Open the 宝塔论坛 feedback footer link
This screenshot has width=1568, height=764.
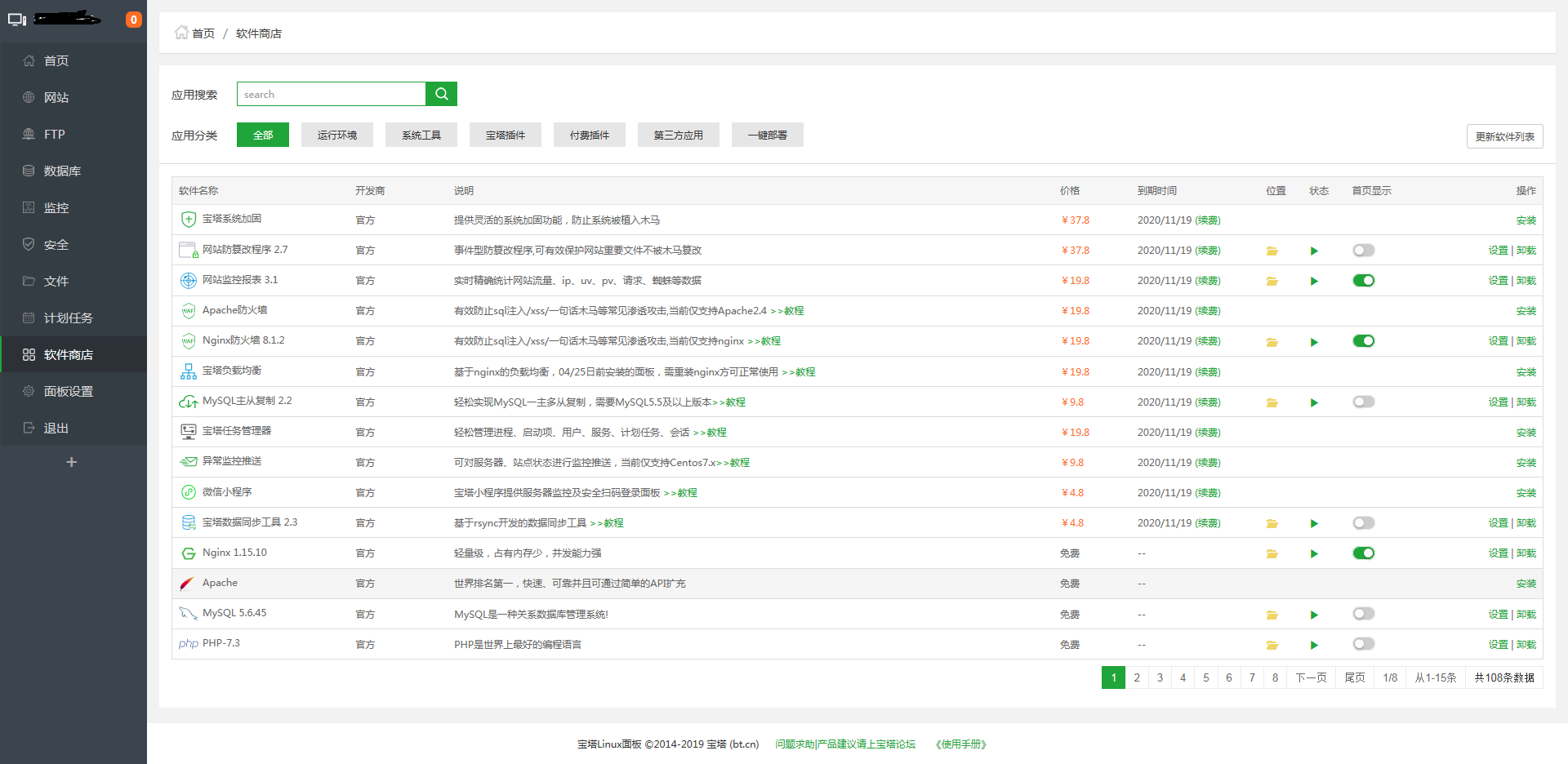(x=845, y=744)
